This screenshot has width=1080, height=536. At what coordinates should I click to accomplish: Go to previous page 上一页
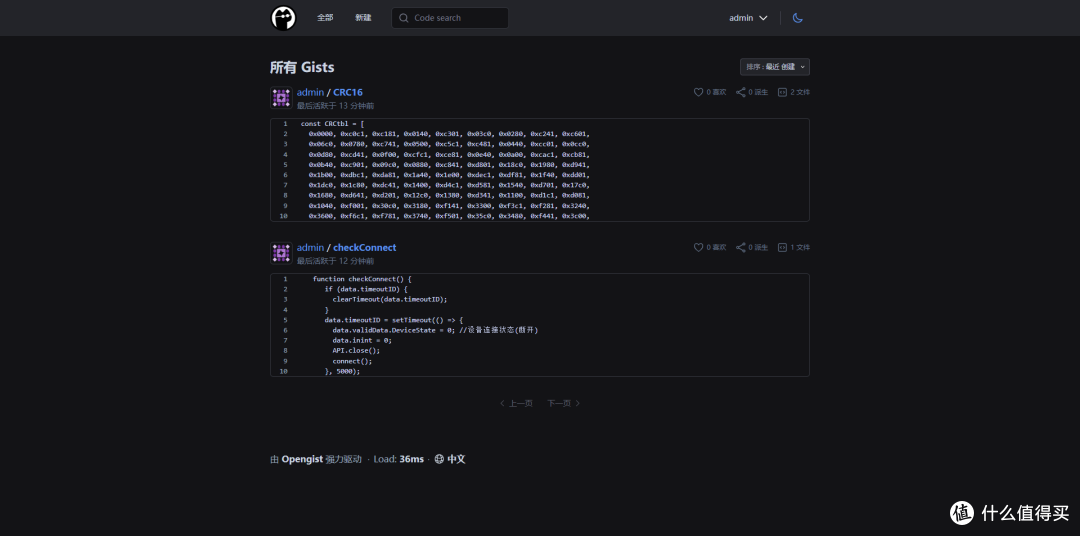[x=516, y=404]
